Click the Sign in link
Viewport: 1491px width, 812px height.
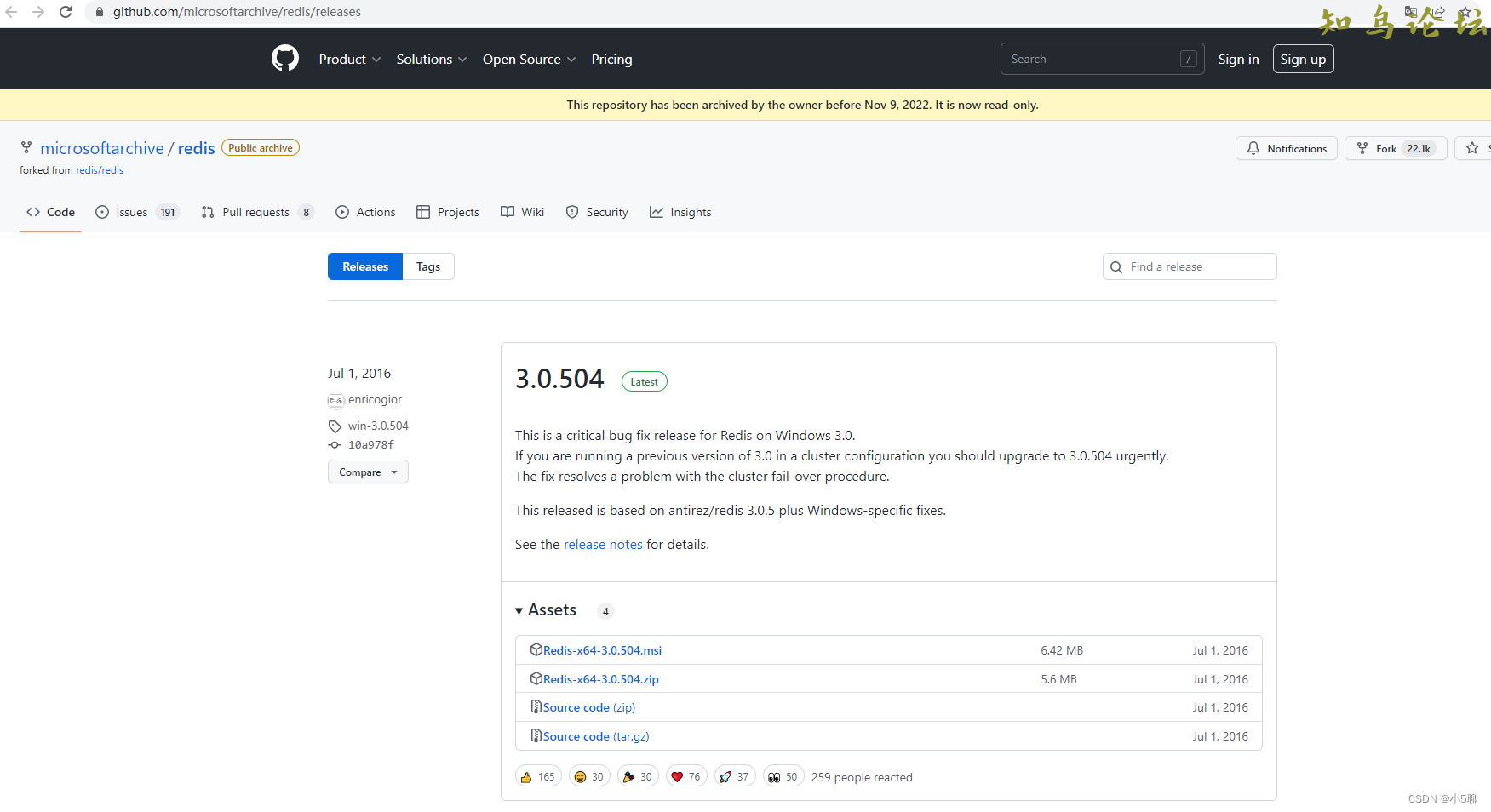[x=1238, y=59]
